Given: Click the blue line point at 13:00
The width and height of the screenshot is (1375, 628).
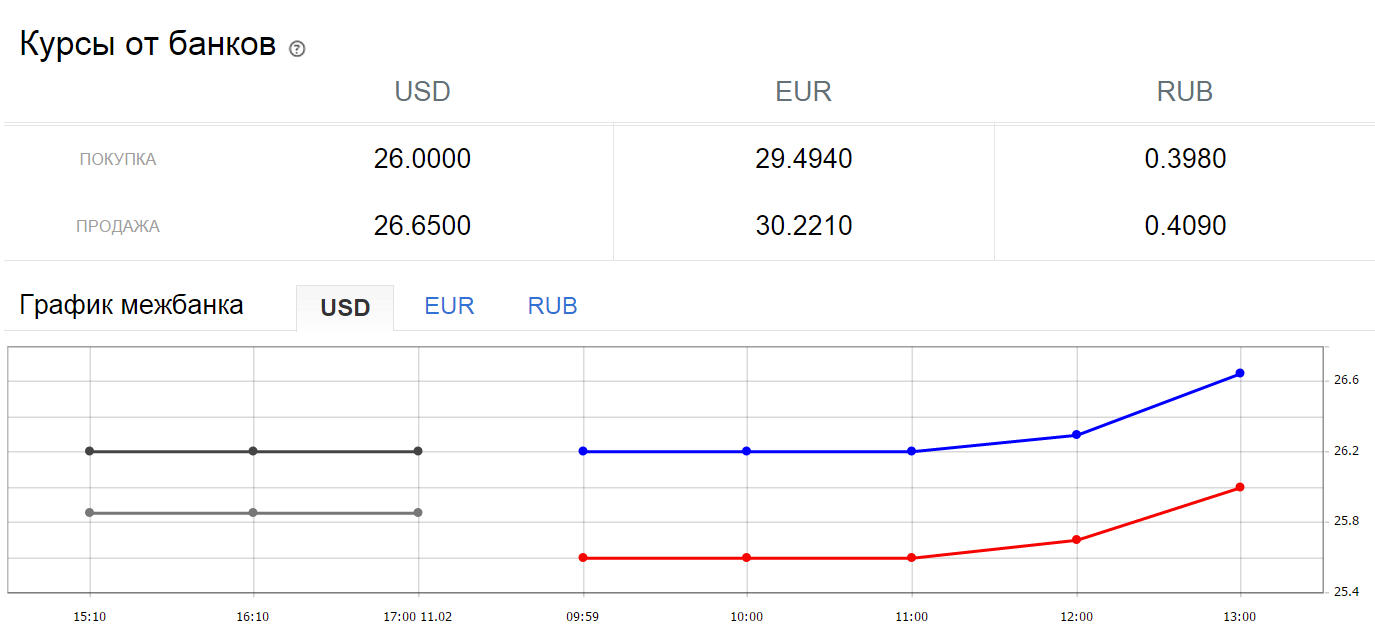Looking at the screenshot, I should tap(1240, 373).
